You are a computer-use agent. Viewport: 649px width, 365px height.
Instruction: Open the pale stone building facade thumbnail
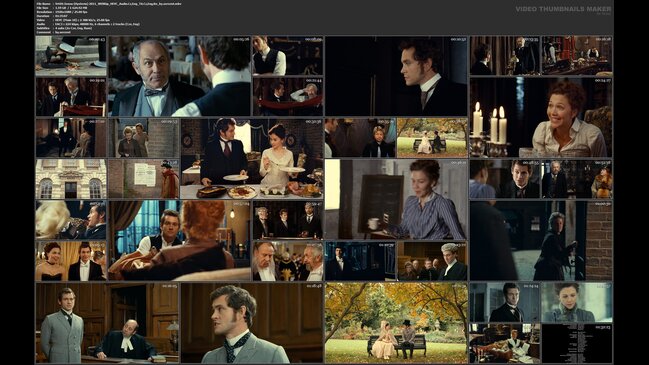71,179
